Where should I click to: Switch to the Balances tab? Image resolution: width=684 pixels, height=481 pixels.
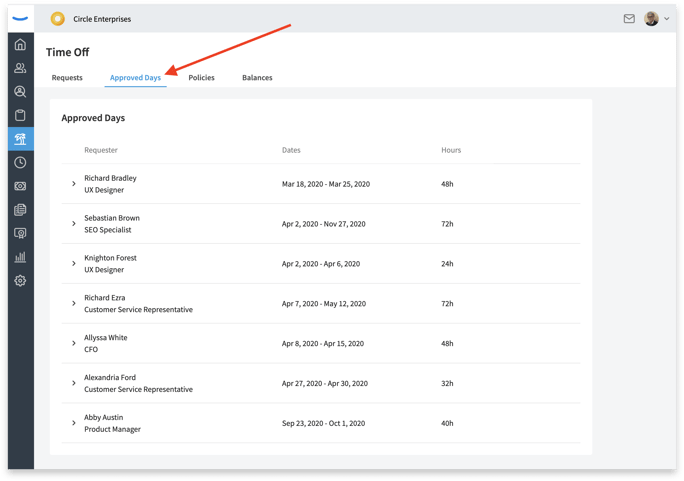pos(257,78)
